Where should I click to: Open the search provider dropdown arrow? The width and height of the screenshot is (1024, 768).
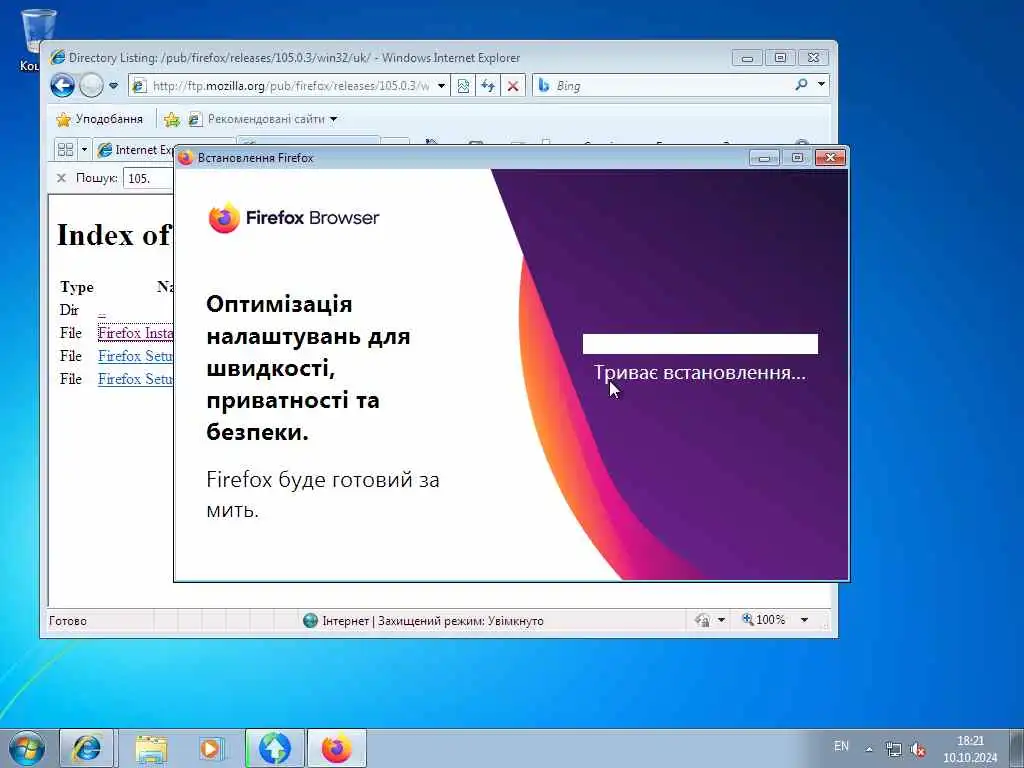[822, 84]
